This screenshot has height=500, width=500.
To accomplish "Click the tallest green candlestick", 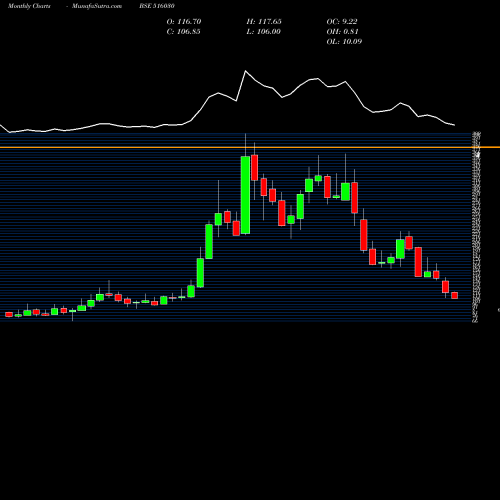I will tap(246, 195).
